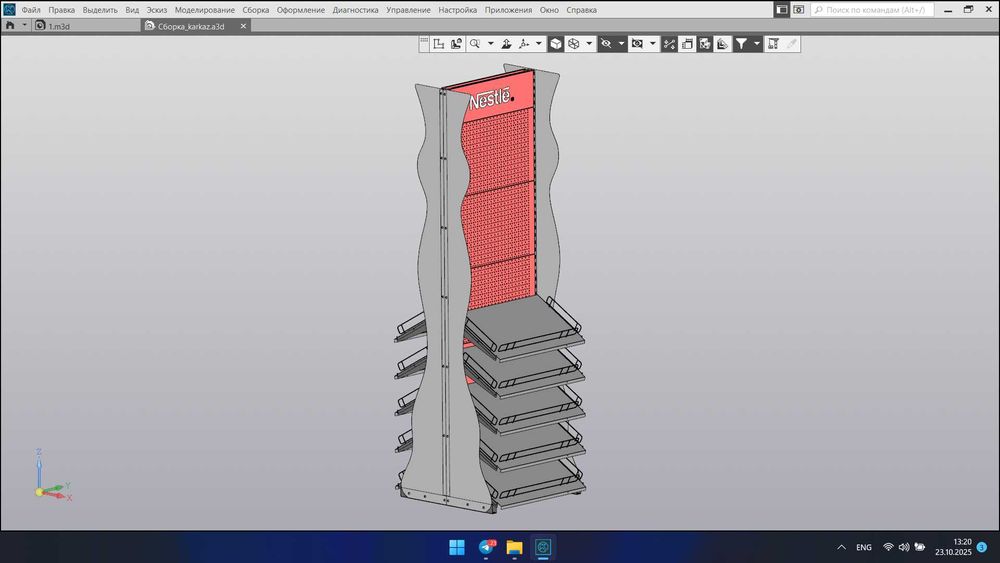
Task: Click in the command search field
Action: tap(875, 10)
